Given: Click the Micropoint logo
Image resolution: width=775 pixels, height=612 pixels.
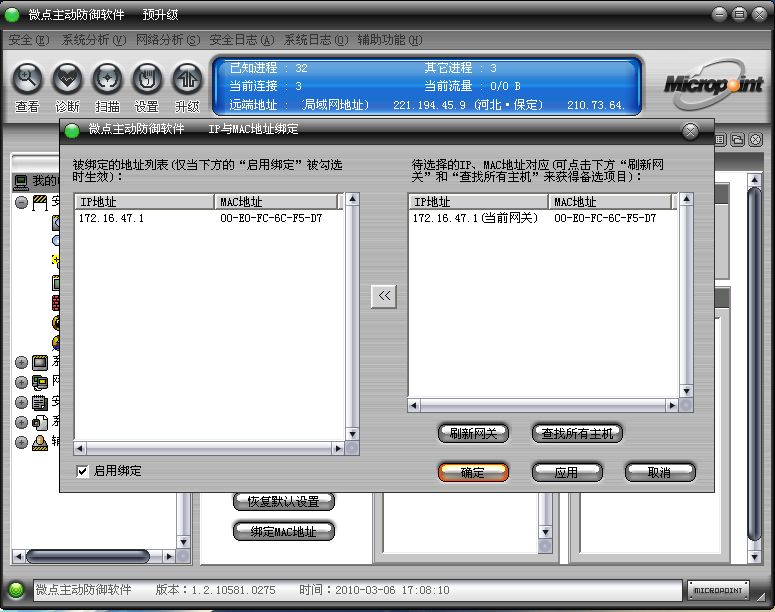Looking at the screenshot, I should 713,84.
